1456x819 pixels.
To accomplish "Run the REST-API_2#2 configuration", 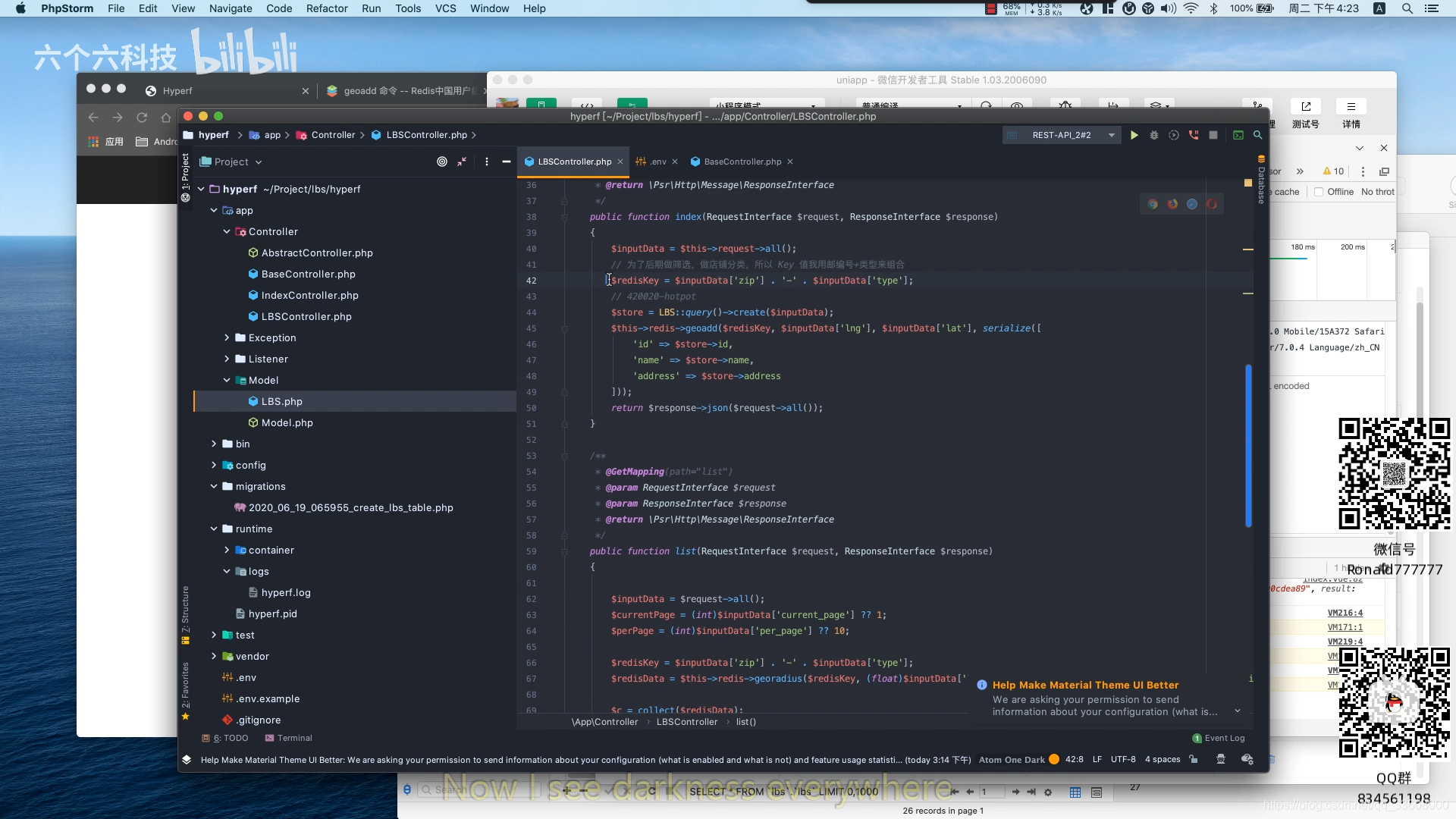I will [1134, 135].
